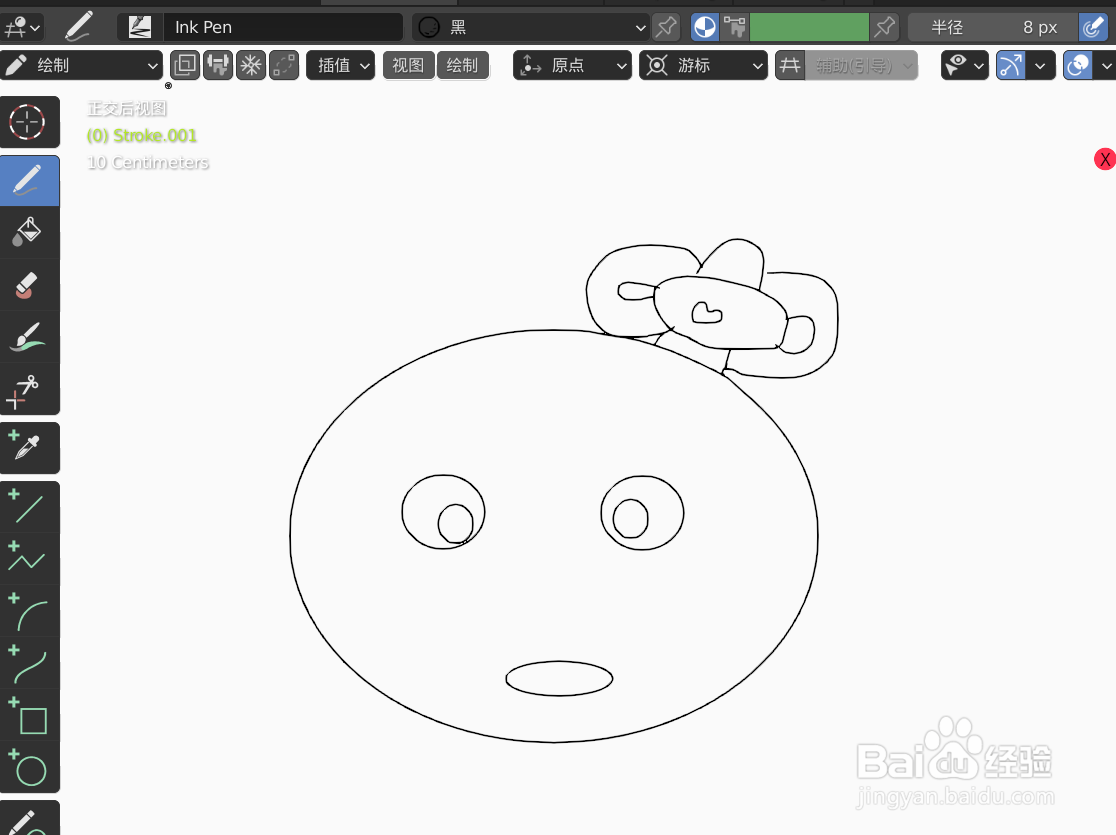Screen dimensions: 1116x835
Task: Toggle the viewport gizmo display
Action: [1010, 65]
